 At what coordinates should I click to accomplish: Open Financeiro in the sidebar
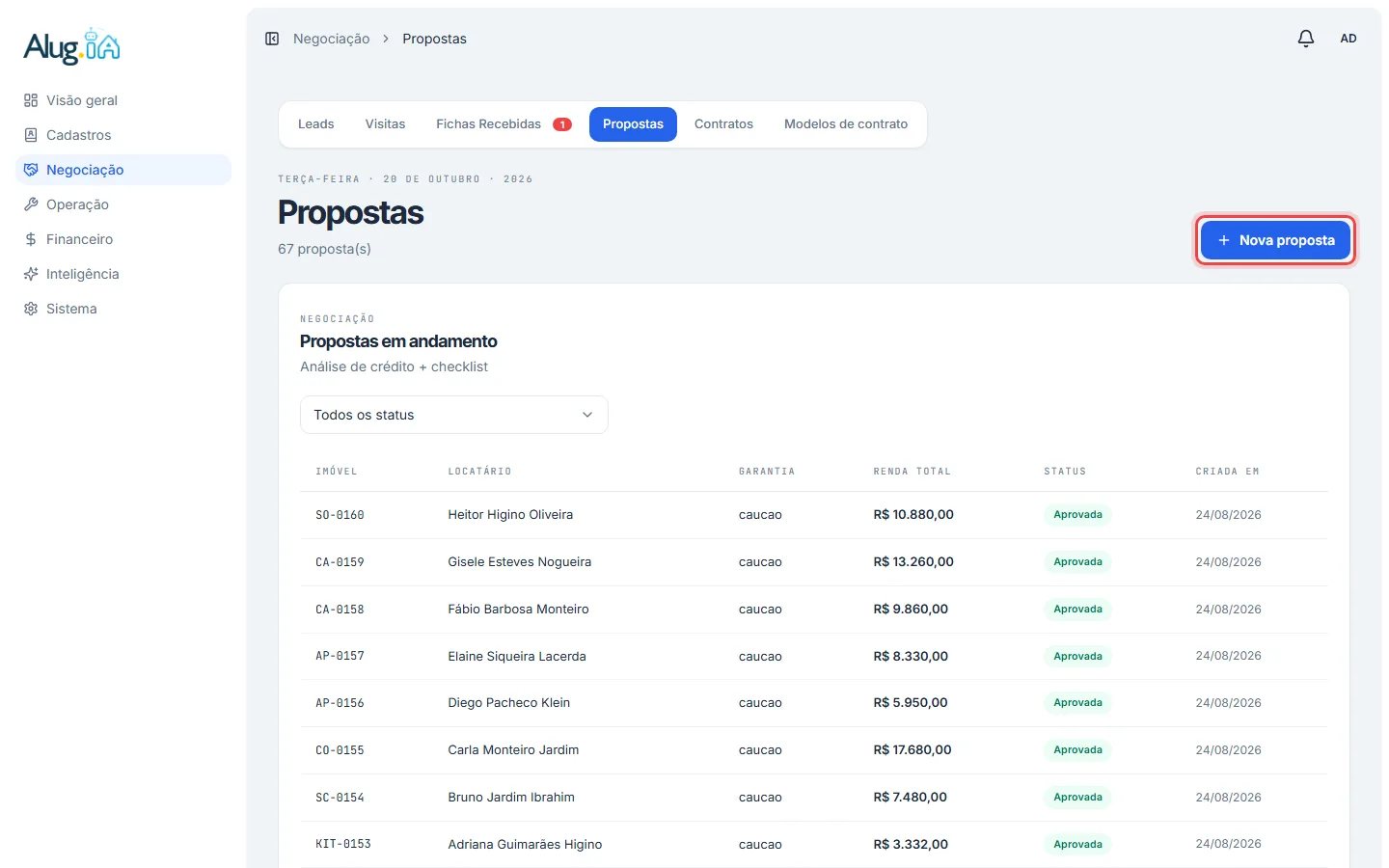(123, 239)
